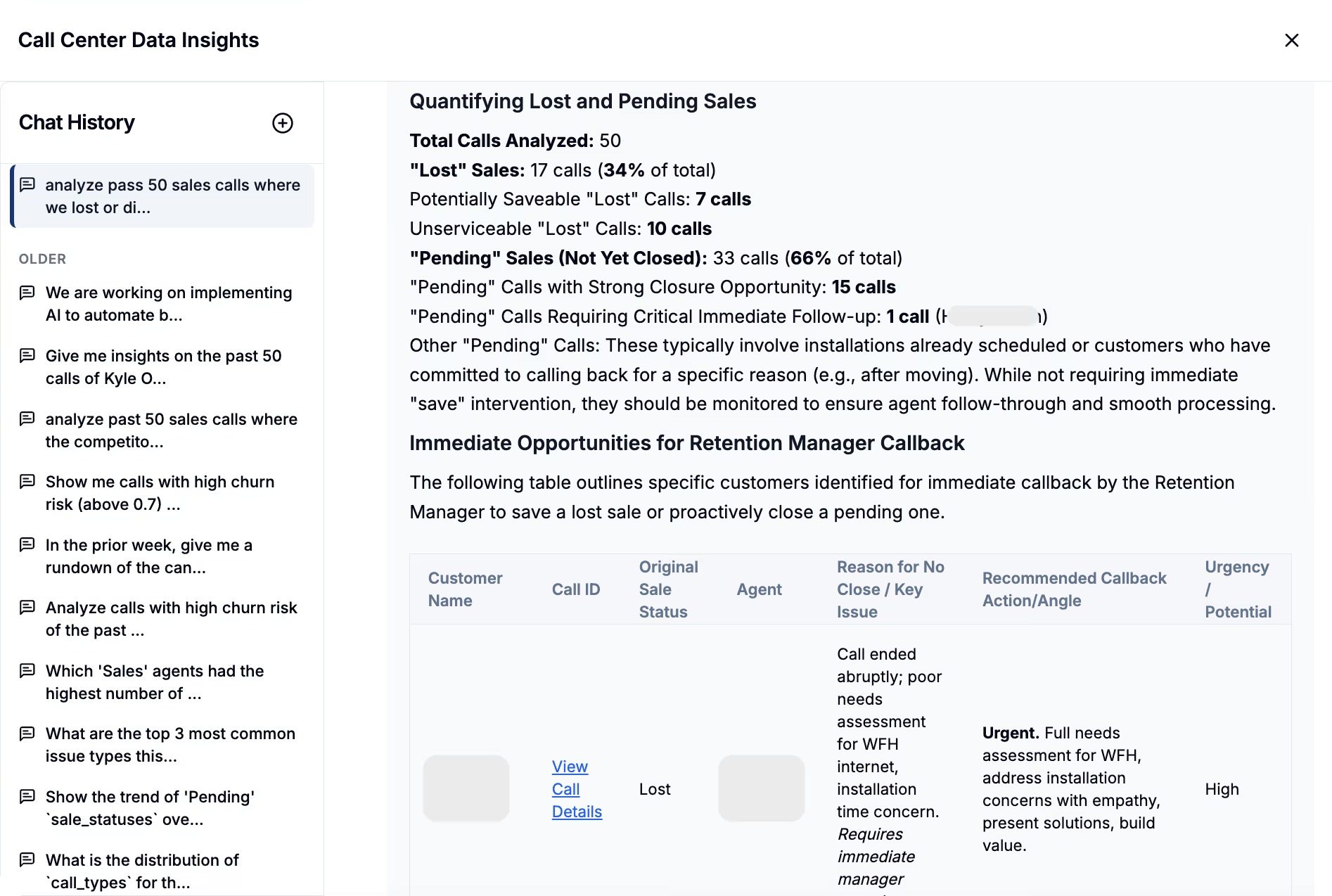Open 'Give me insights on the past 50' chat
The width and height of the screenshot is (1332, 896).
163,367
